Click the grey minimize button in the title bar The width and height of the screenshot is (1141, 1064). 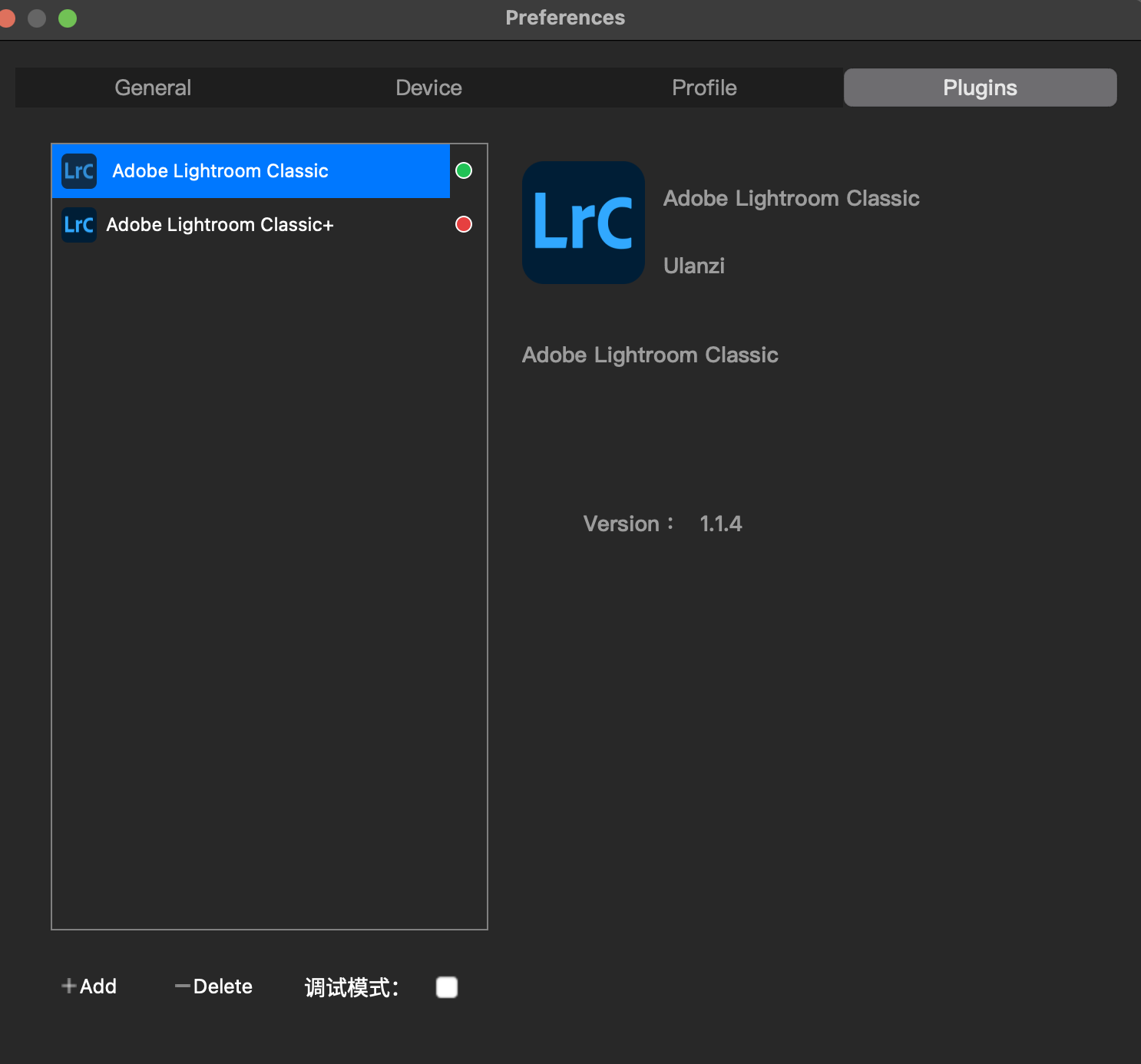(37, 18)
